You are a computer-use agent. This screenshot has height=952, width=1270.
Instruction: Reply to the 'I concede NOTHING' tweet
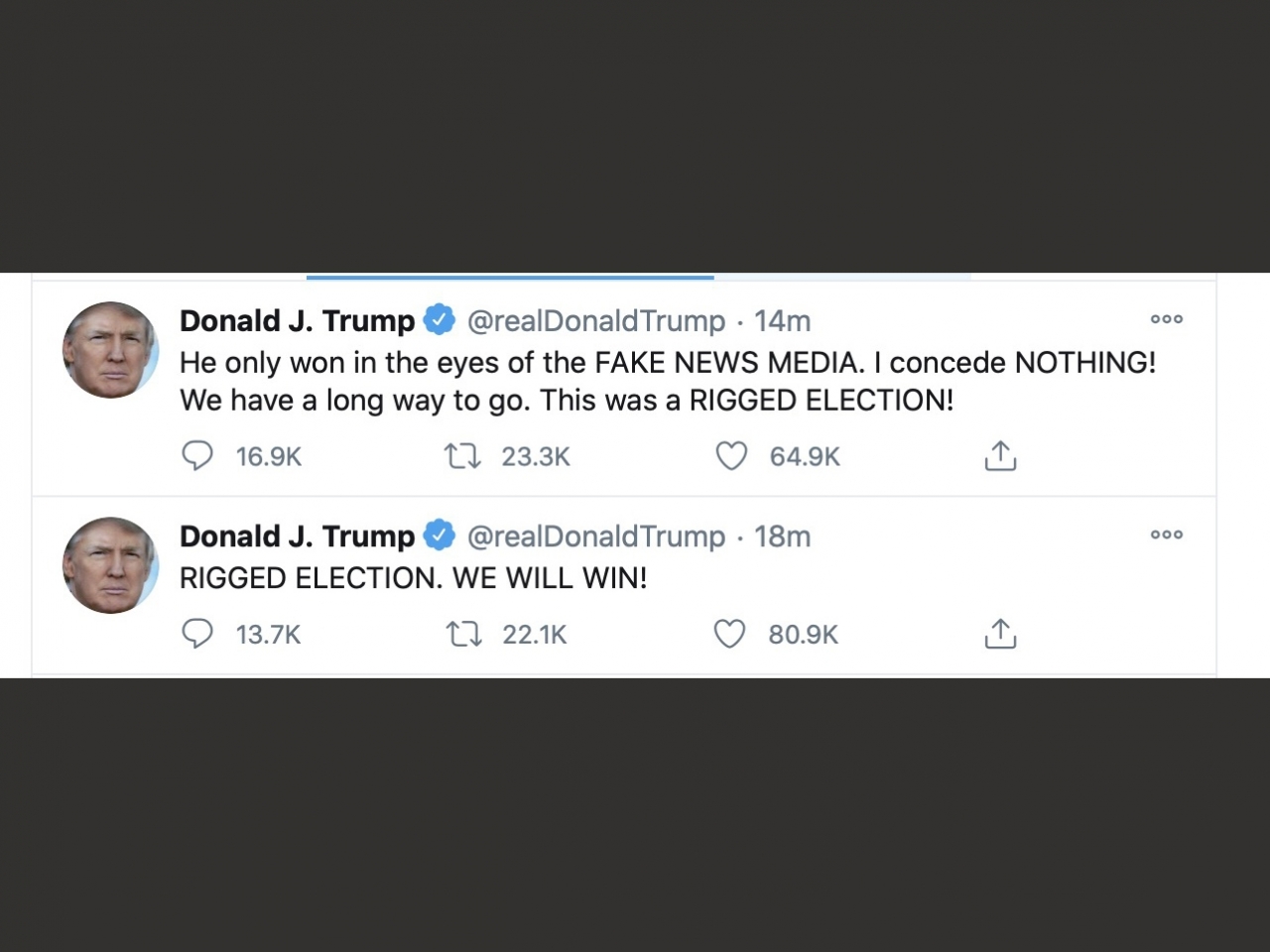tap(197, 456)
